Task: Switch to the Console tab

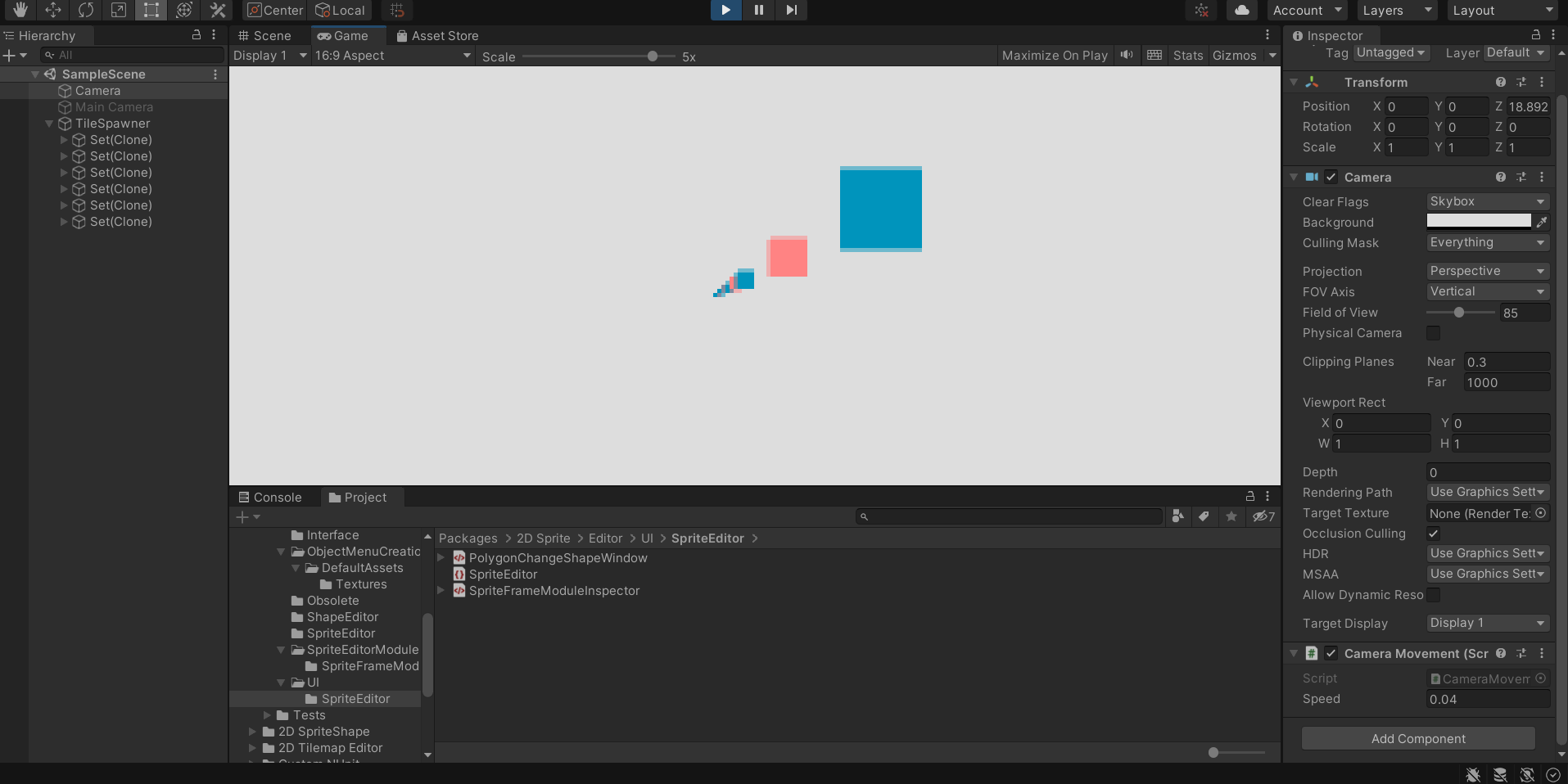Action: click(271, 497)
